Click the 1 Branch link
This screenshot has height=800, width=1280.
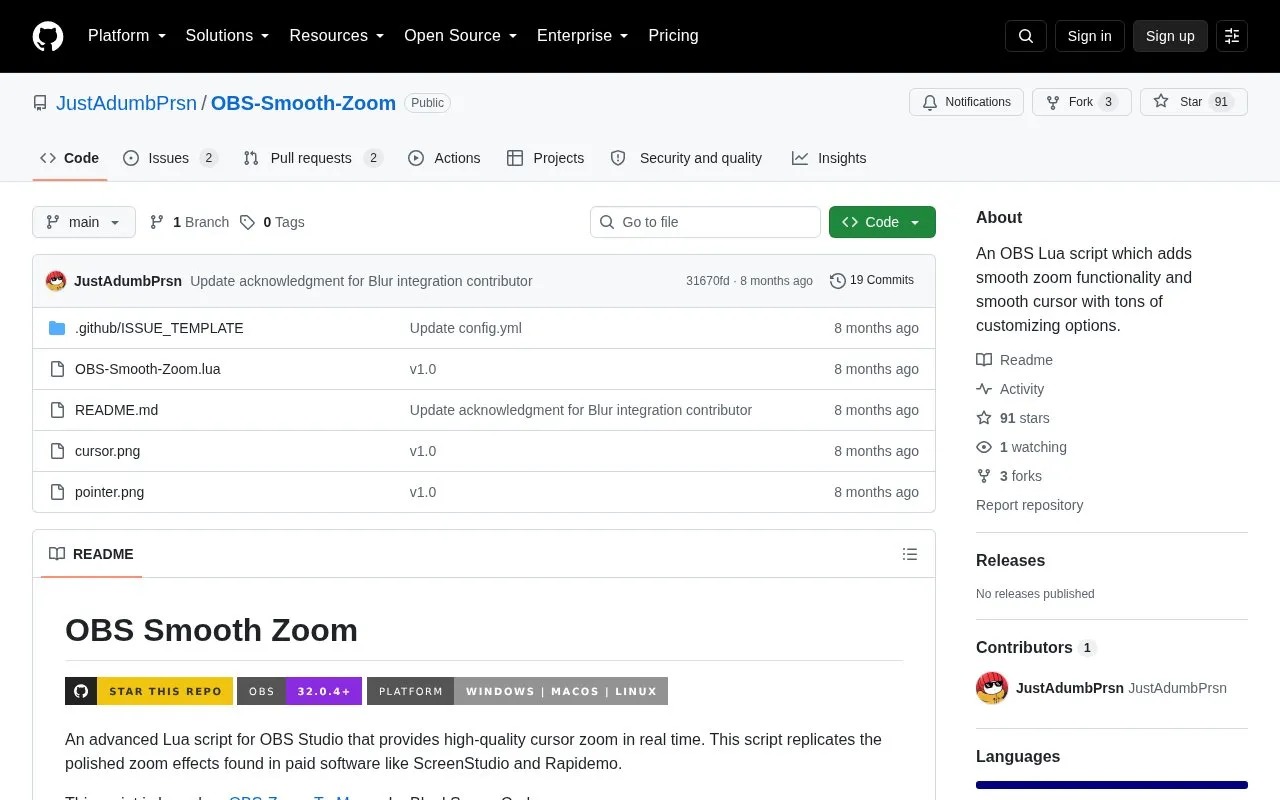point(189,222)
